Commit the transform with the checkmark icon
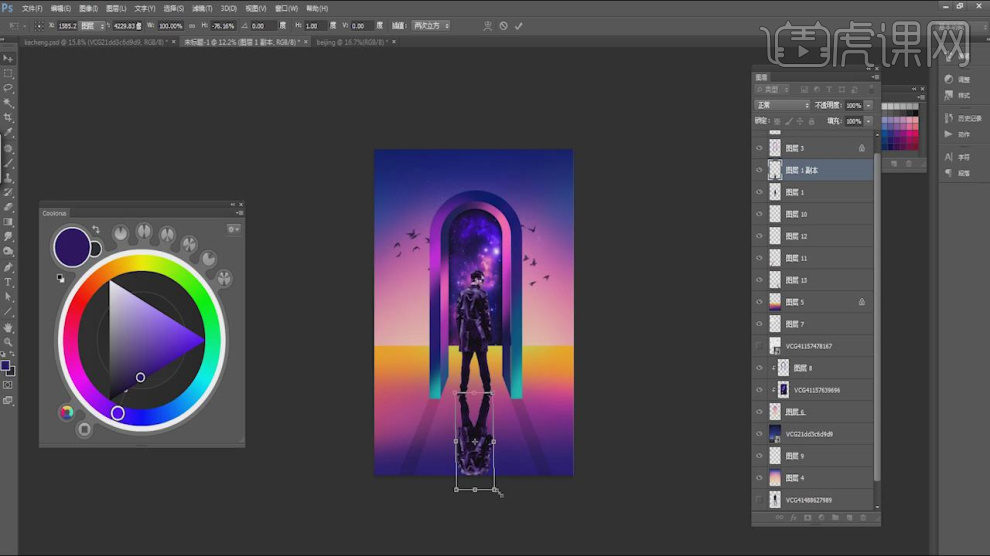Image resolution: width=990 pixels, height=556 pixels. pyautogui.click(x=518, y=25)
